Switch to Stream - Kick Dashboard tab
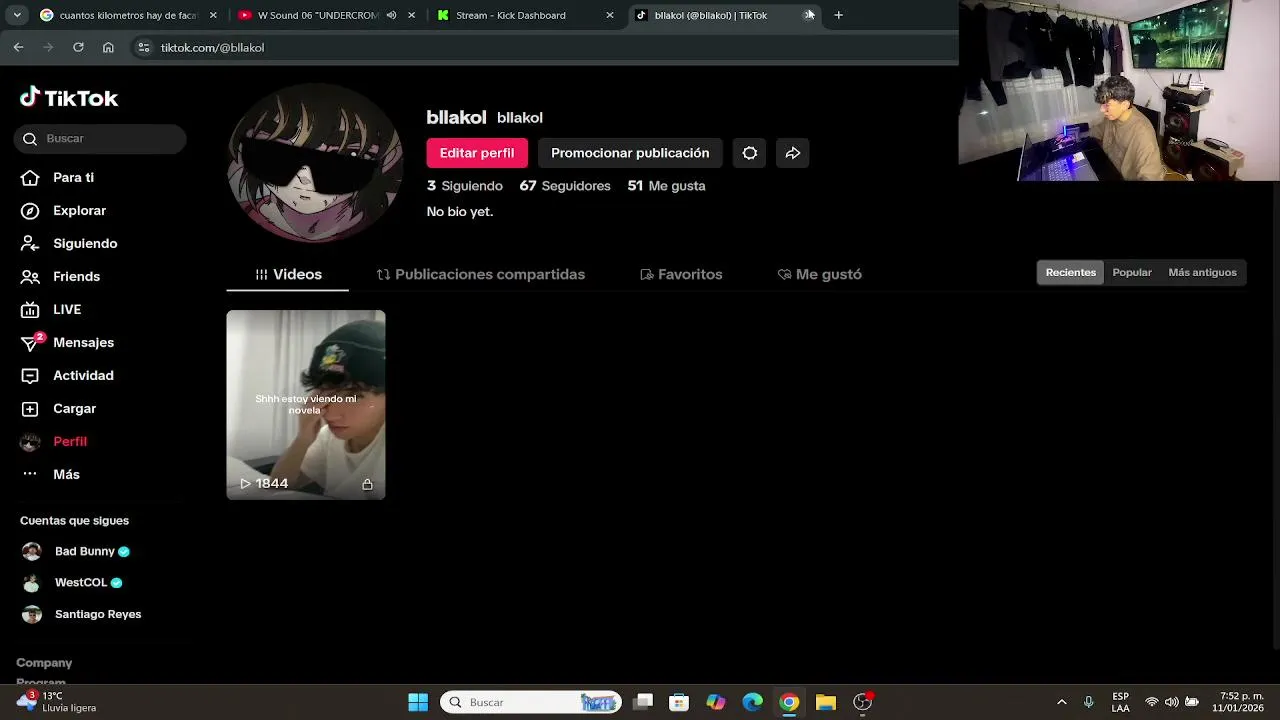 [x=525, y=15]
